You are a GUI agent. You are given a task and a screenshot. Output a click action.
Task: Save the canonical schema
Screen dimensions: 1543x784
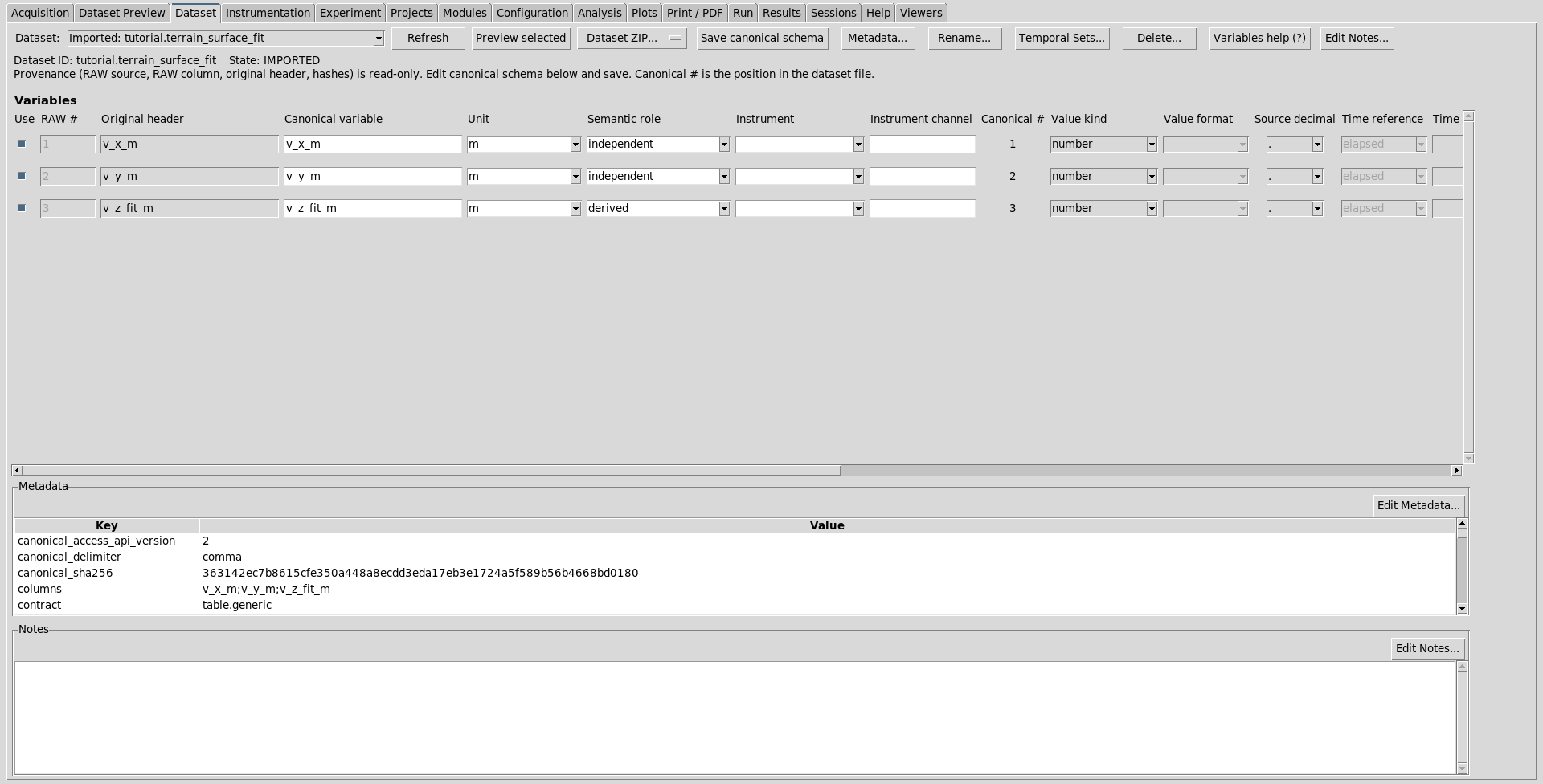(x=762, y=38)
